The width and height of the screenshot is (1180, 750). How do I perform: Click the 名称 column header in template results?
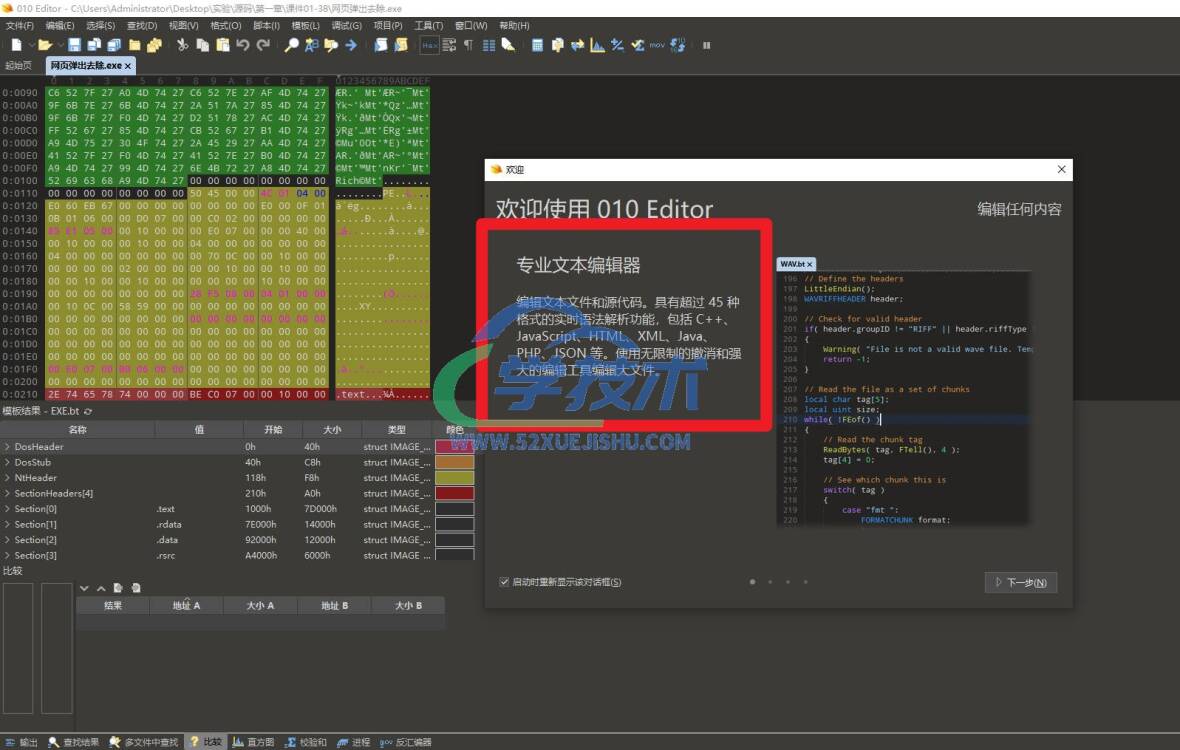tap(78, 430)
